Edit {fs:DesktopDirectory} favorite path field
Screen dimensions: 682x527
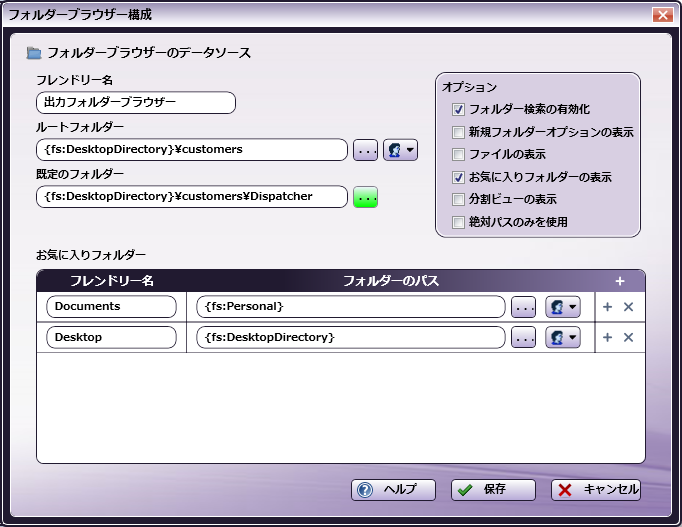[x=351, y=337]
